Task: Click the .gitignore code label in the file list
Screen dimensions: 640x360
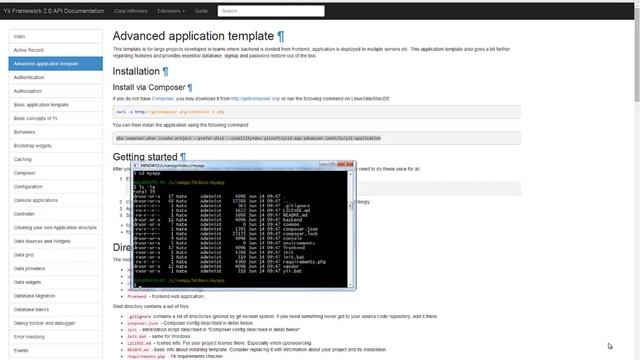Action: click(139, 316)
